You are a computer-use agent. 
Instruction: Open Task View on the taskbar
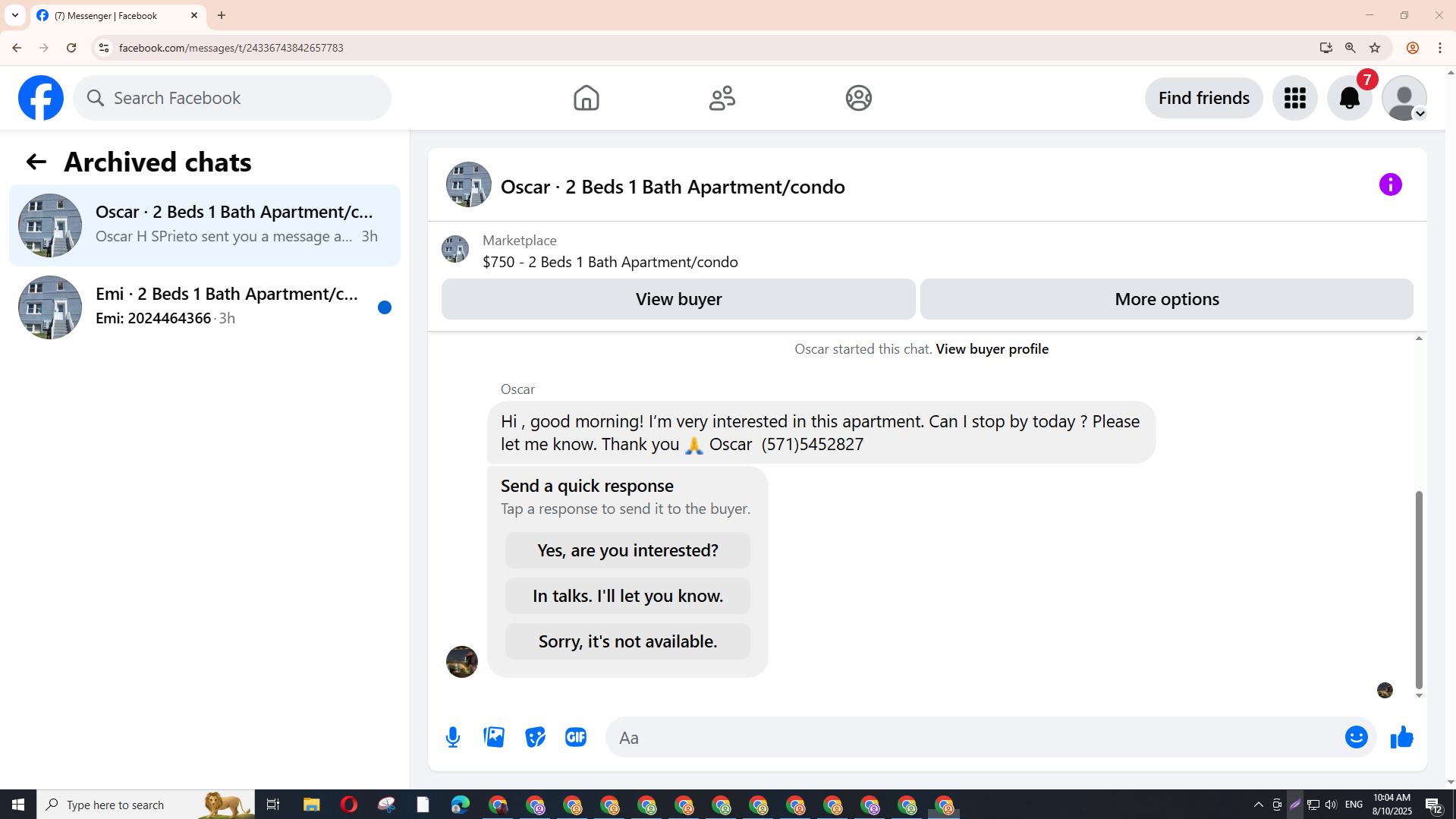[x=273, y=805]
